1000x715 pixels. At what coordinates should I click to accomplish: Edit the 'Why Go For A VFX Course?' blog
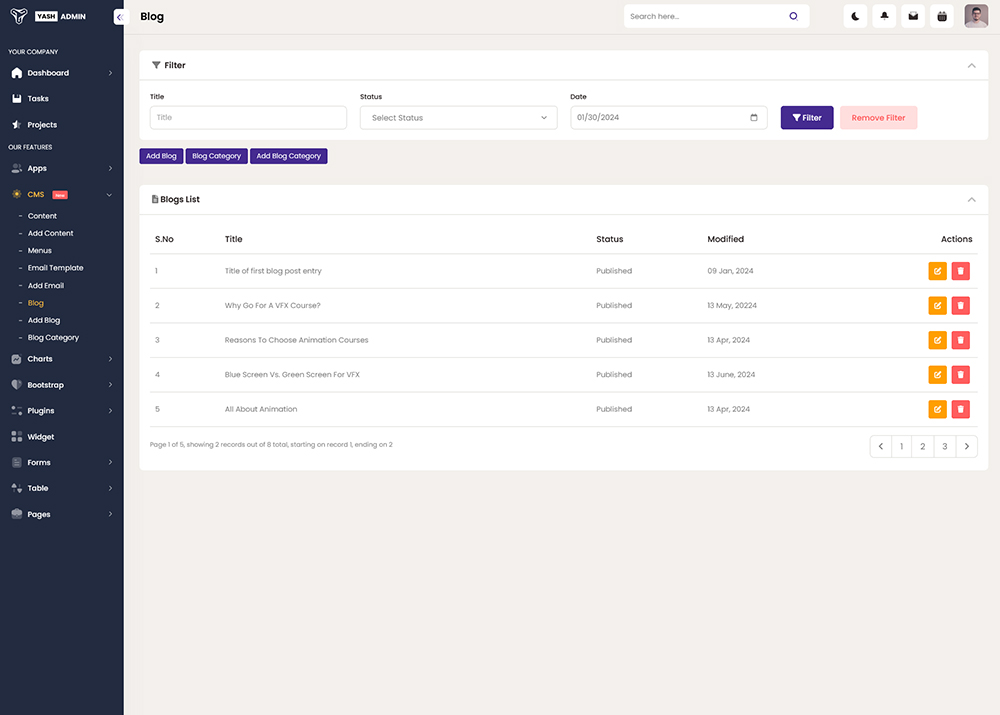click(x=938, y=306)
